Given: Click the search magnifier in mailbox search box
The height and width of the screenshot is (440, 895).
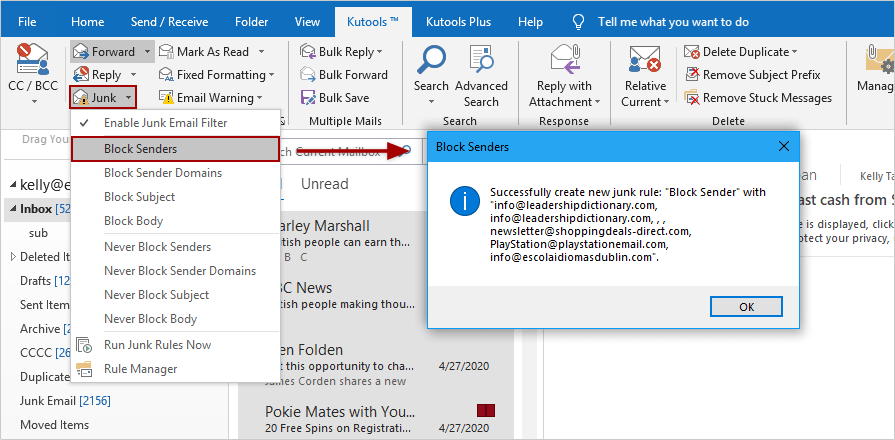Looking at the screenshot, I should click(406, 151).
